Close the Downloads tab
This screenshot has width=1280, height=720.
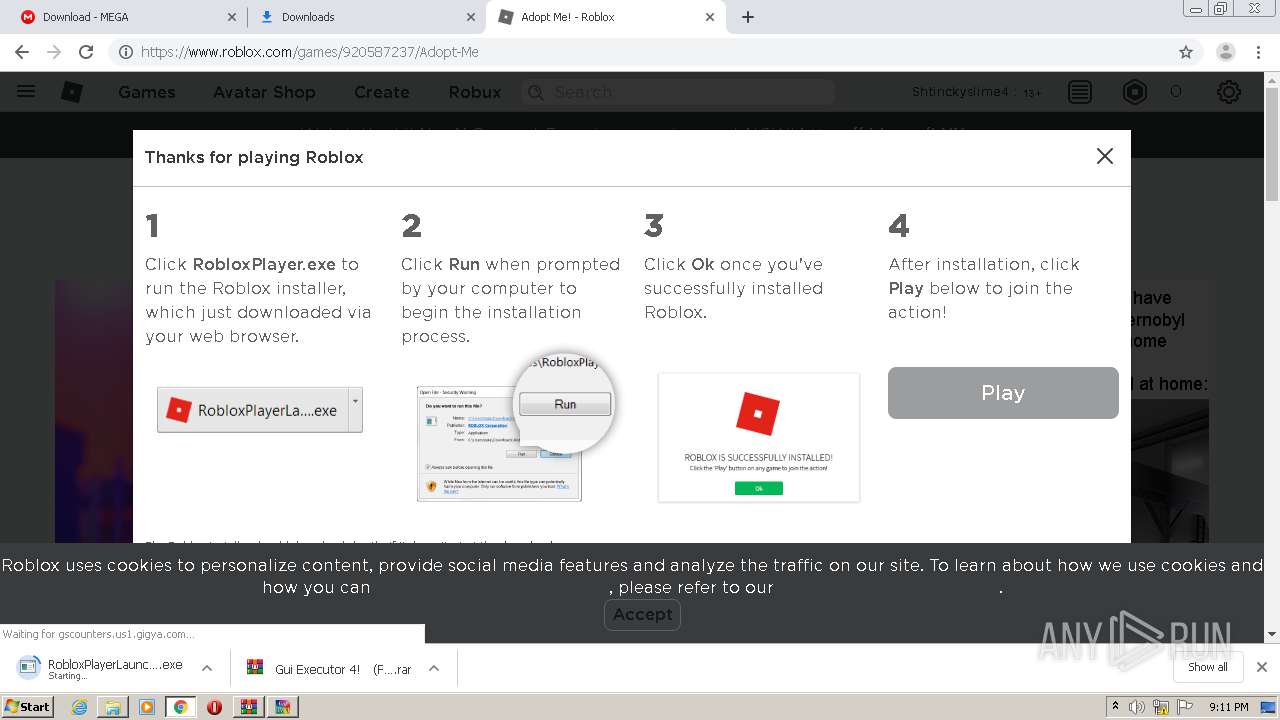click(x=471, y=17)
